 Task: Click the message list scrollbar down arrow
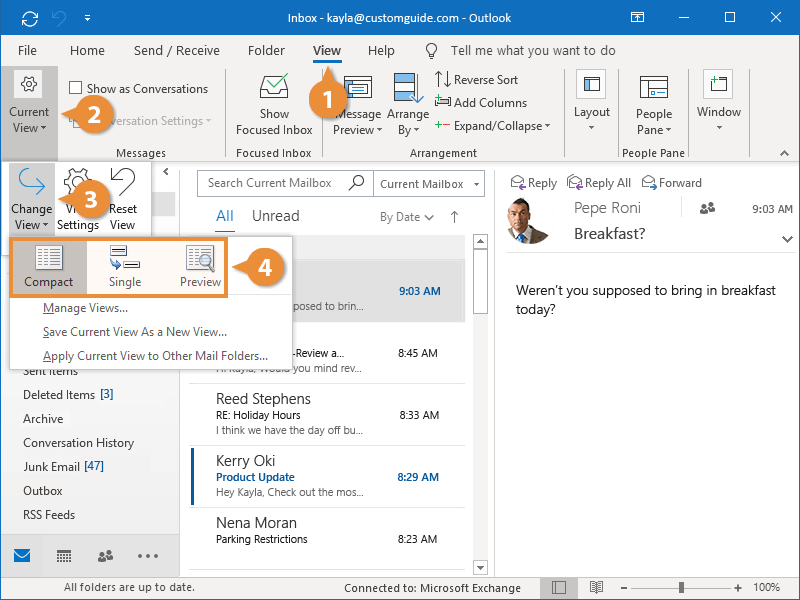(x=480, y=567)
